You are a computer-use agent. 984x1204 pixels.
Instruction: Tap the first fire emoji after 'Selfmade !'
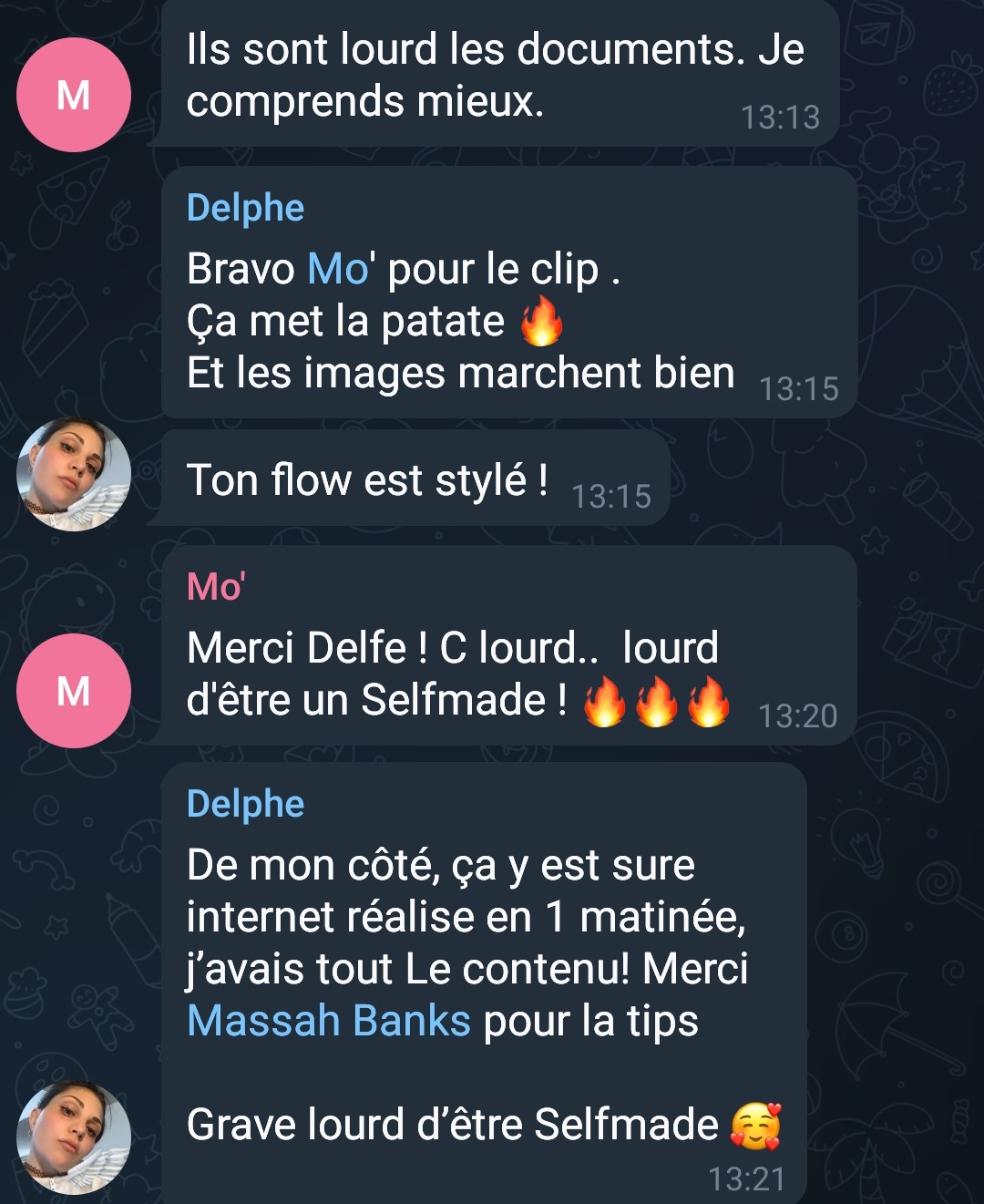[x=604, y=702]
